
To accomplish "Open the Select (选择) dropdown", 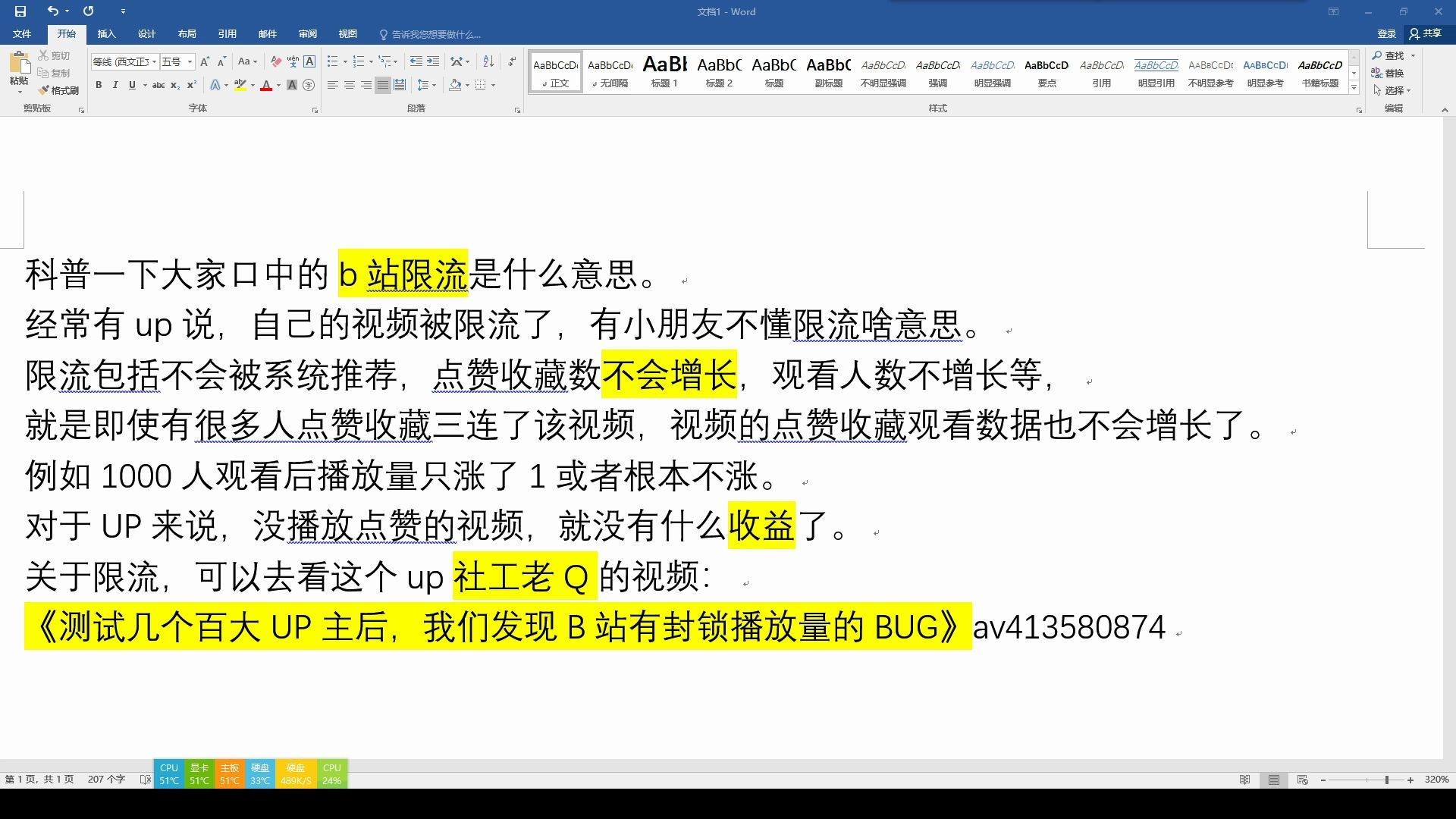I will pyautogui.click(x=1392, y=90).
